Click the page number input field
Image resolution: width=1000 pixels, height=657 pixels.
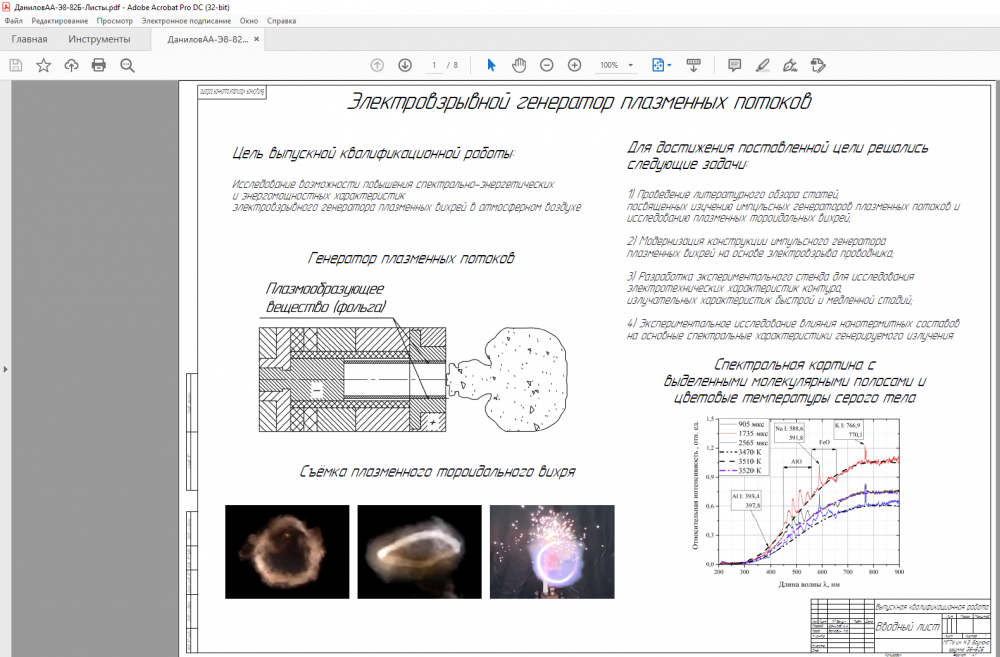click(435, 65)
